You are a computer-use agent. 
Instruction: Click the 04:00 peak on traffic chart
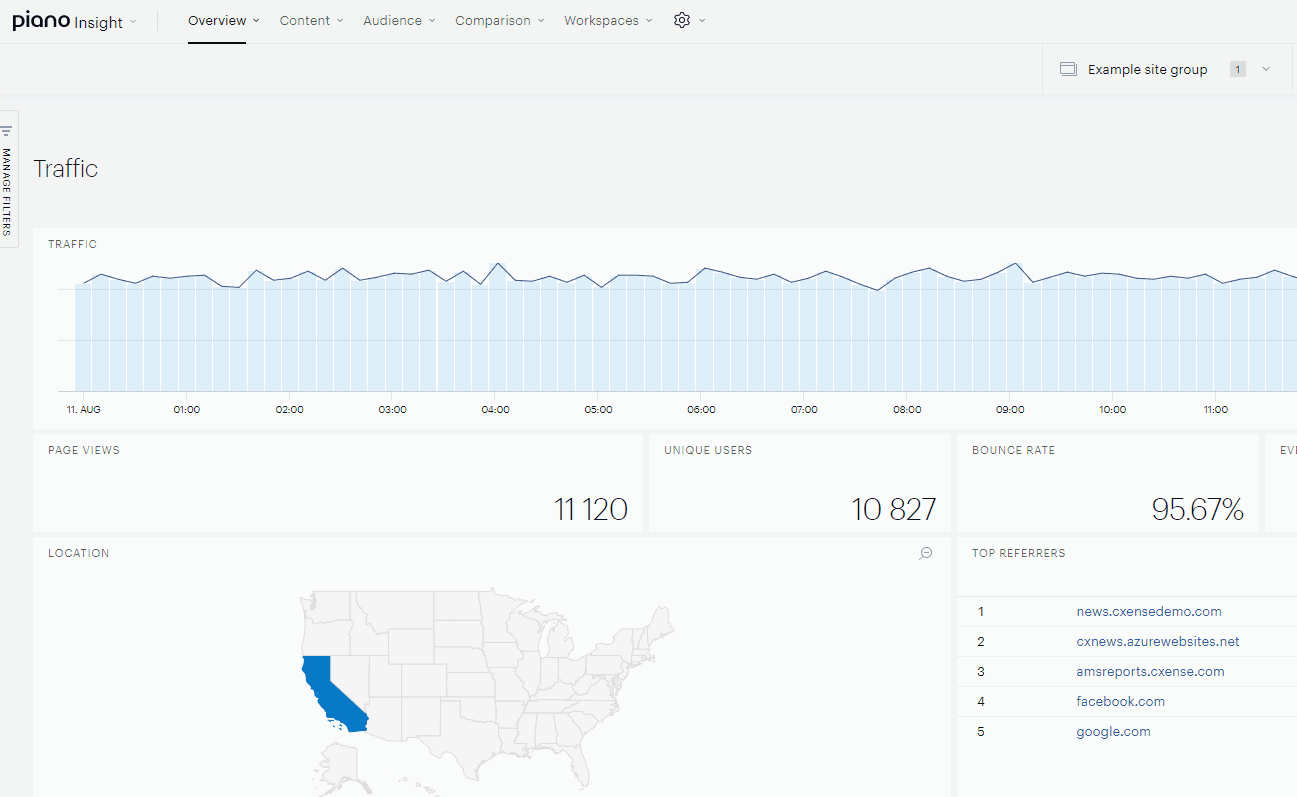497,264
